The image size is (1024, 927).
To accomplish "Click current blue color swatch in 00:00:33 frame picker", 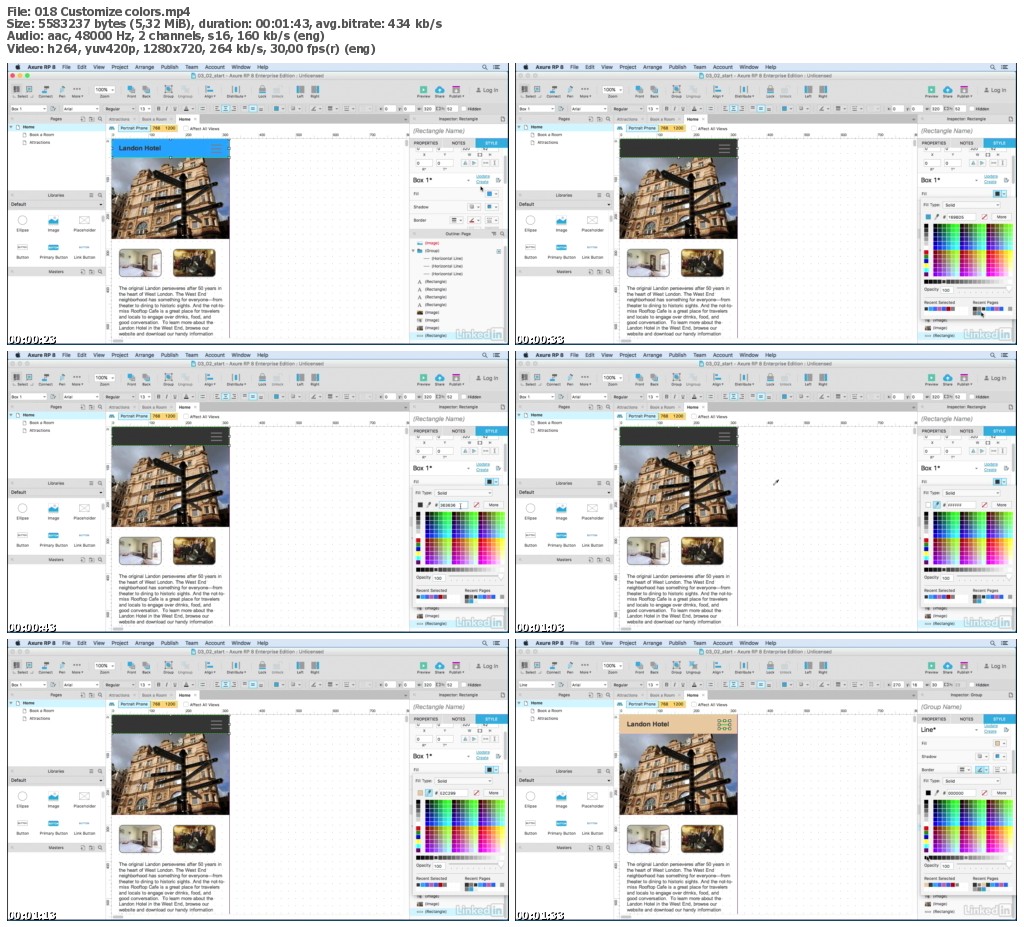I will (x=927, y=217).
